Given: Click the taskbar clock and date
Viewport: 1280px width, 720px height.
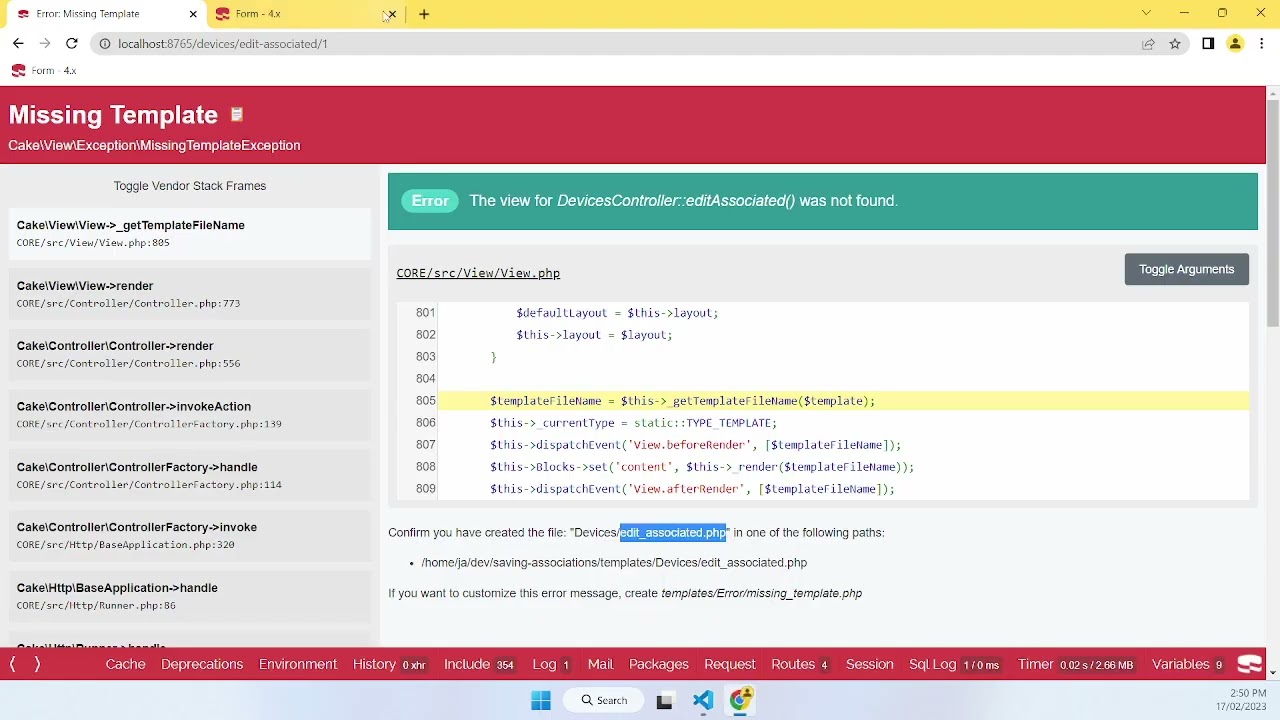Looking at the screenshot, I should [1241, 700].
